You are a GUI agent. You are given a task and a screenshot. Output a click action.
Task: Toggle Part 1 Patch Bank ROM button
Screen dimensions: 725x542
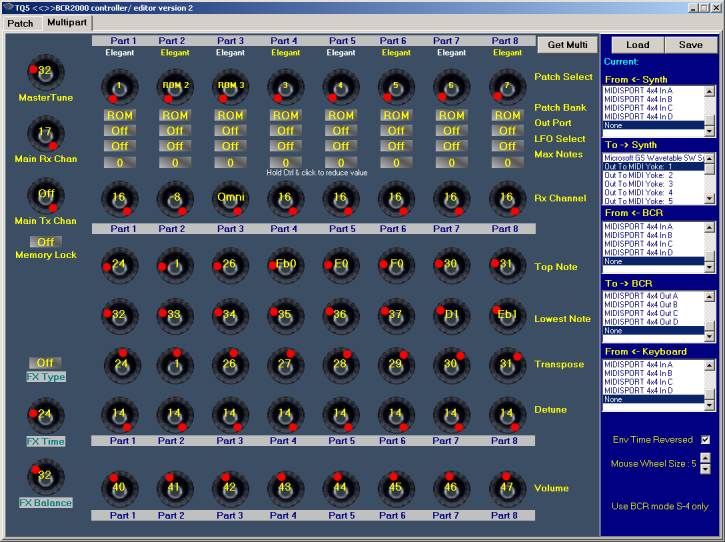(x=119, y=115)
